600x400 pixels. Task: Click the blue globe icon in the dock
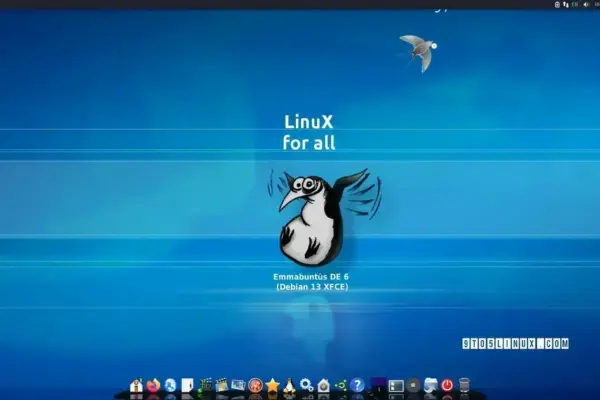170,385
